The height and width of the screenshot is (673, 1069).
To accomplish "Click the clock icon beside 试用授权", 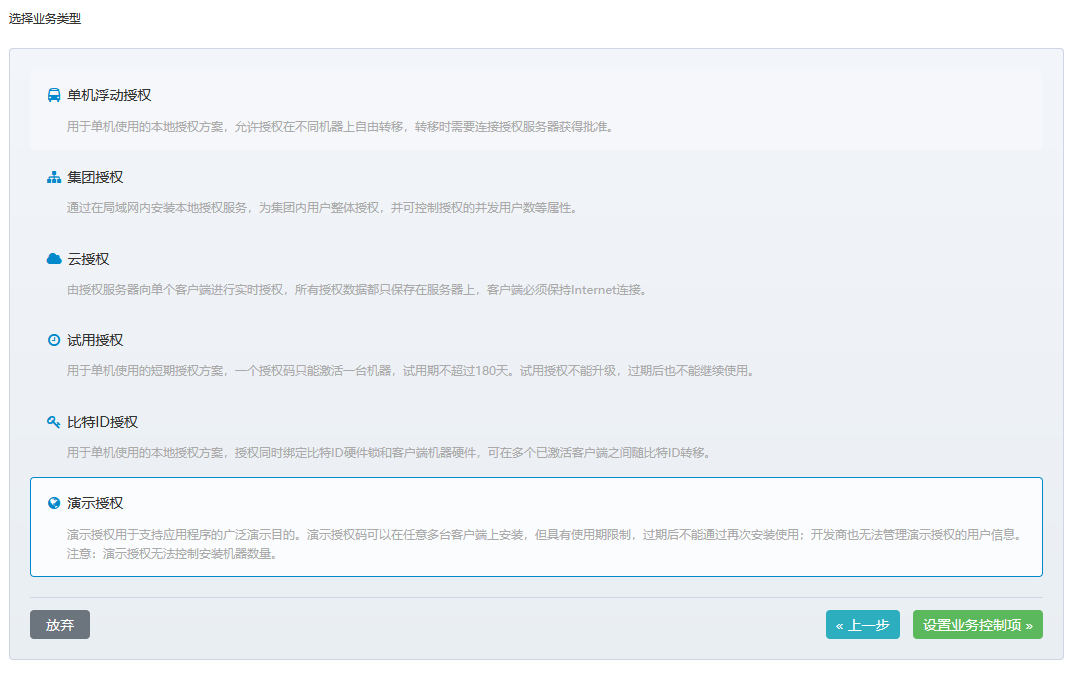I will pos(53,340).
